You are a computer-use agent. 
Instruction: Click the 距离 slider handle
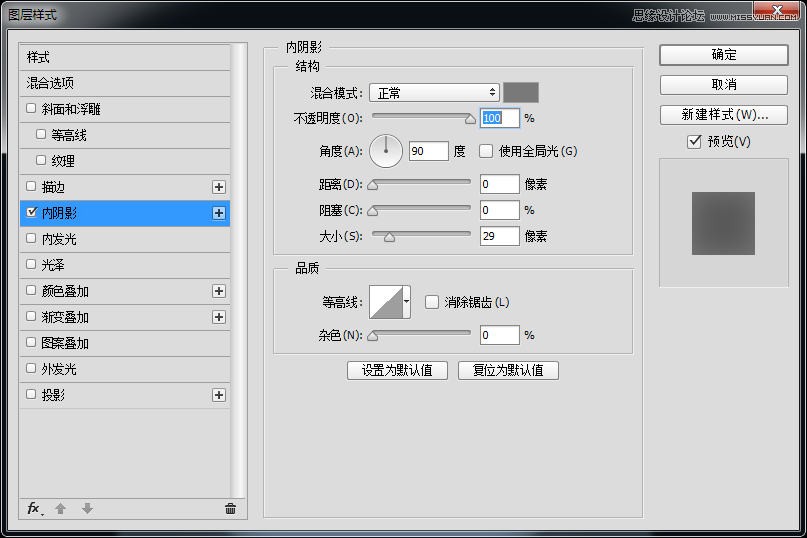tap(373, 185)
